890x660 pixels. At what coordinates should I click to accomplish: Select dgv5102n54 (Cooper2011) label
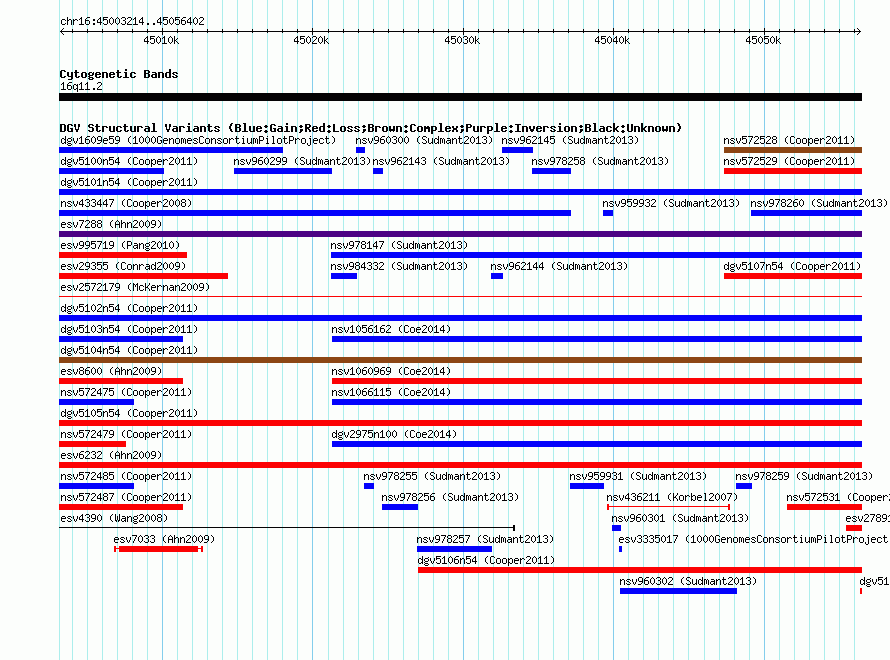coord(129,308)
